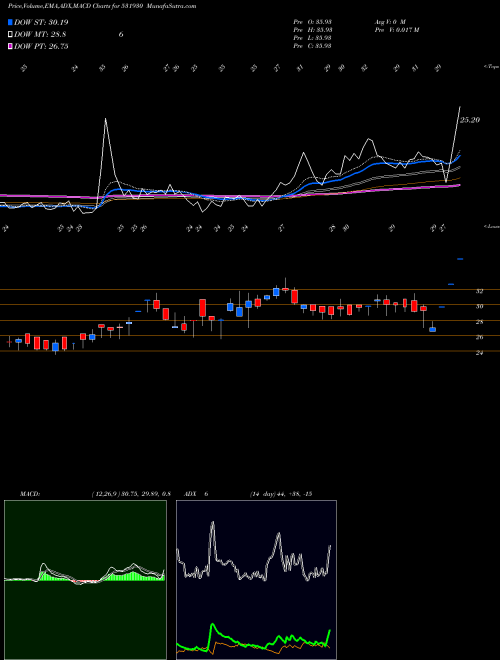Click the 'MACD:' panel label
The image size is (500, 660).
pos(29,494)
